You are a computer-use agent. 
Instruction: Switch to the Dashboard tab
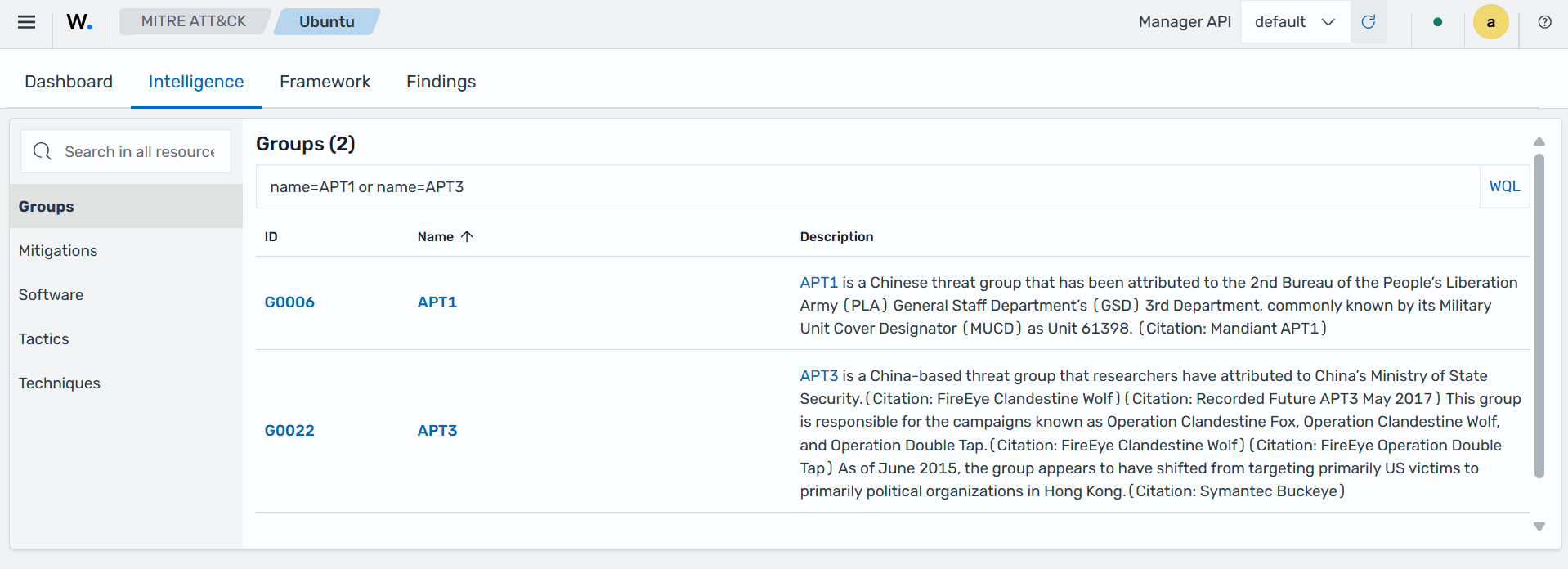tap(69, 82)
